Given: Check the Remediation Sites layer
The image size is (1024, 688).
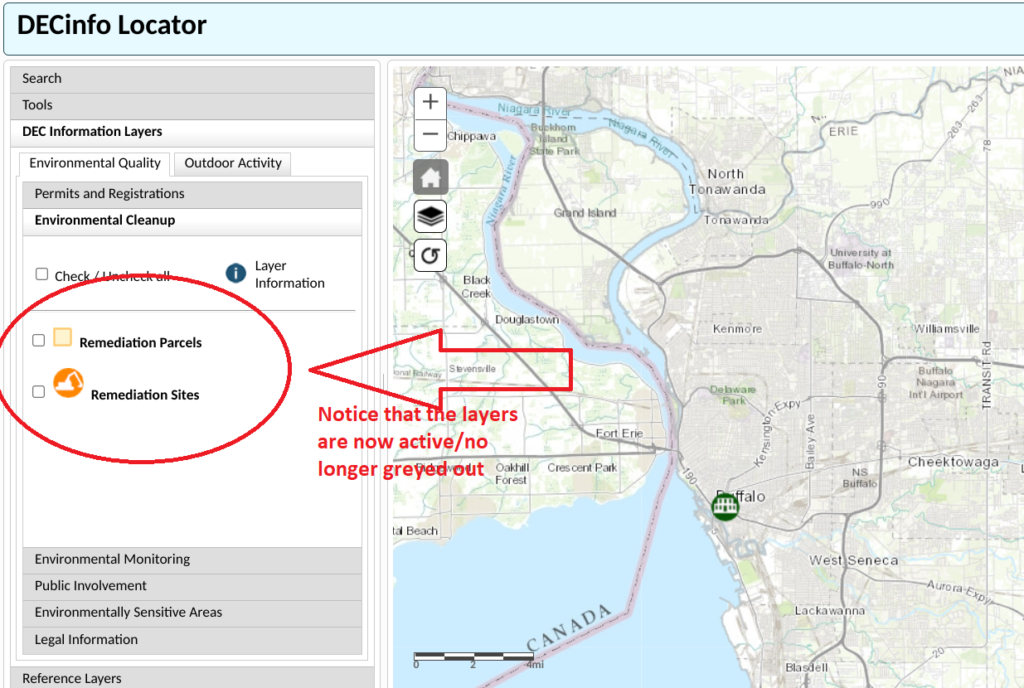Looking at the screenshot, I should [38, 391].
